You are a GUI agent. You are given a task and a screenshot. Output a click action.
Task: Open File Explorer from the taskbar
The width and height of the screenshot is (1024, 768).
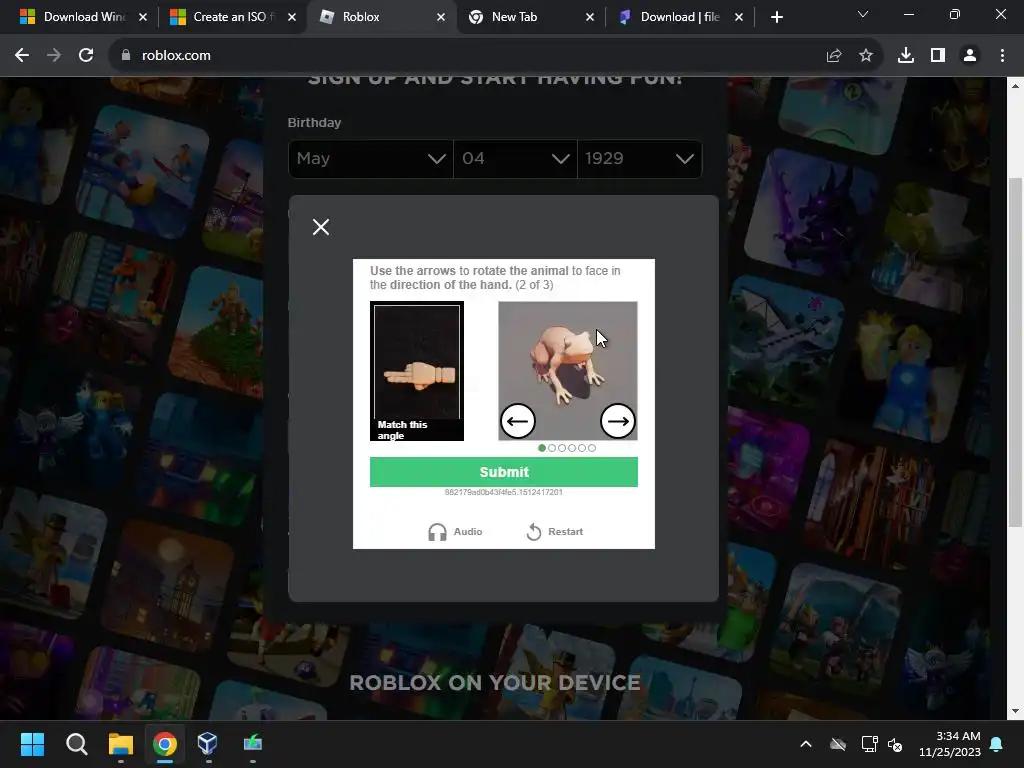coord(121,744)
